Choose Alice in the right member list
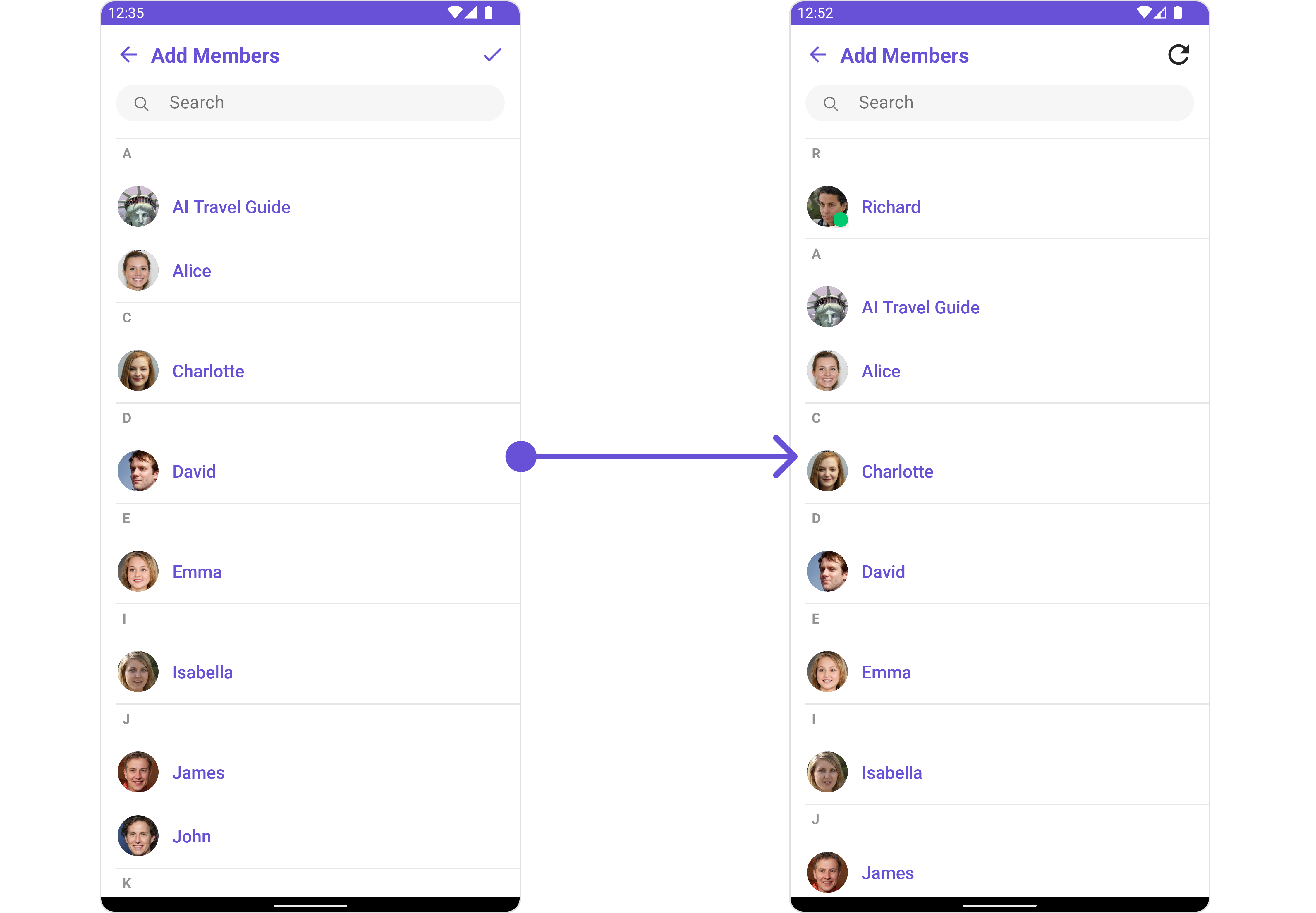The width and height of the screenshot is (1316, 913). (1007, 371)
